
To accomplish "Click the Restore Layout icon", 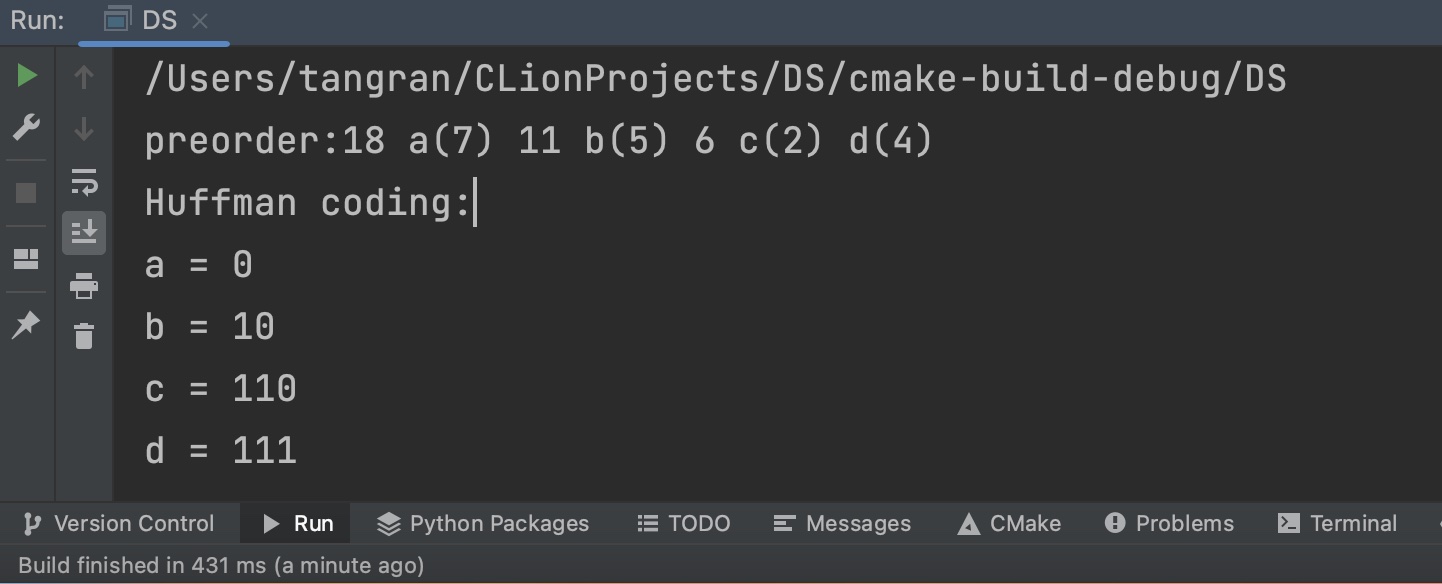I will (27, 259).
